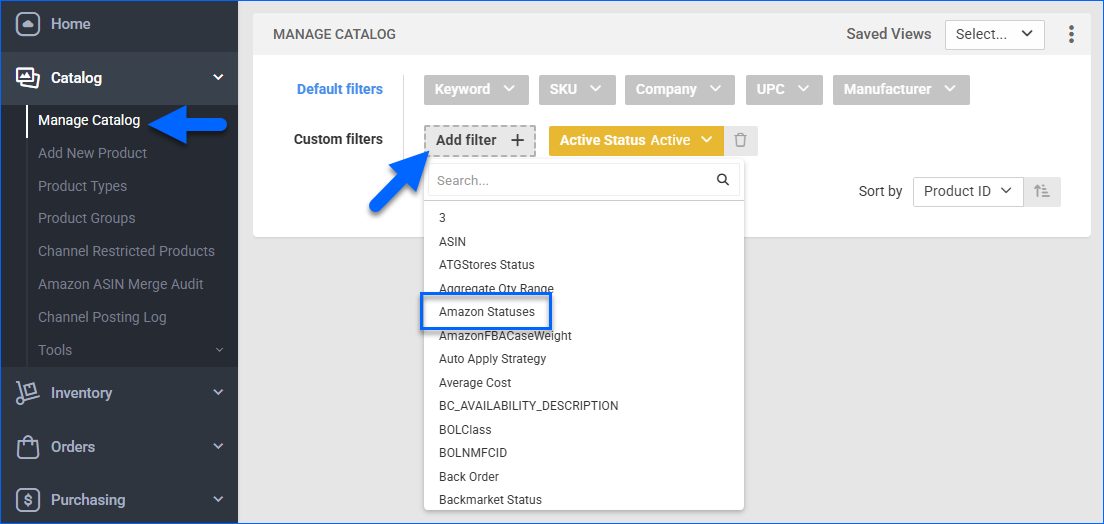
Task: Click the Add filter button
Action: [x=479, y=141]
